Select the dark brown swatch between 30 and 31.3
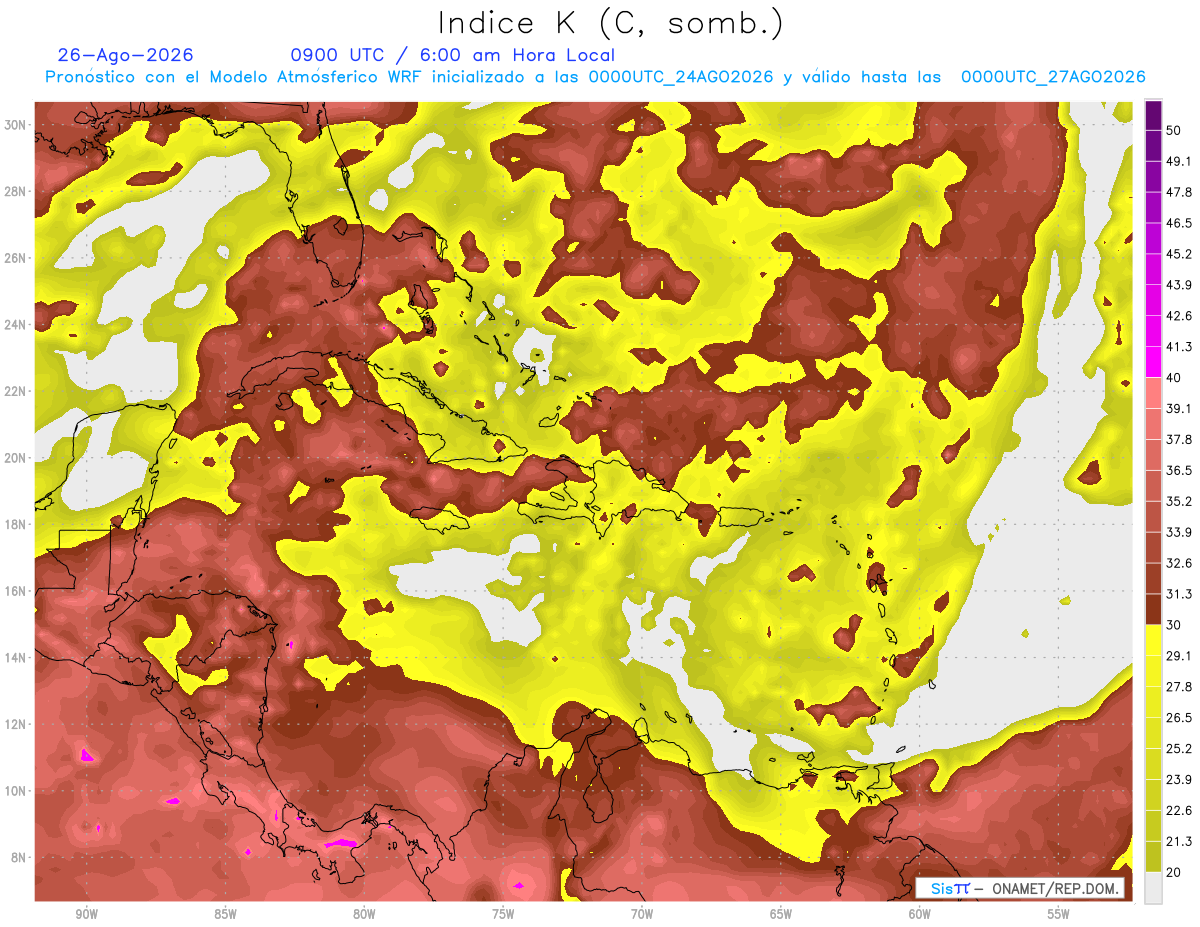 (x=1153, y=609)
